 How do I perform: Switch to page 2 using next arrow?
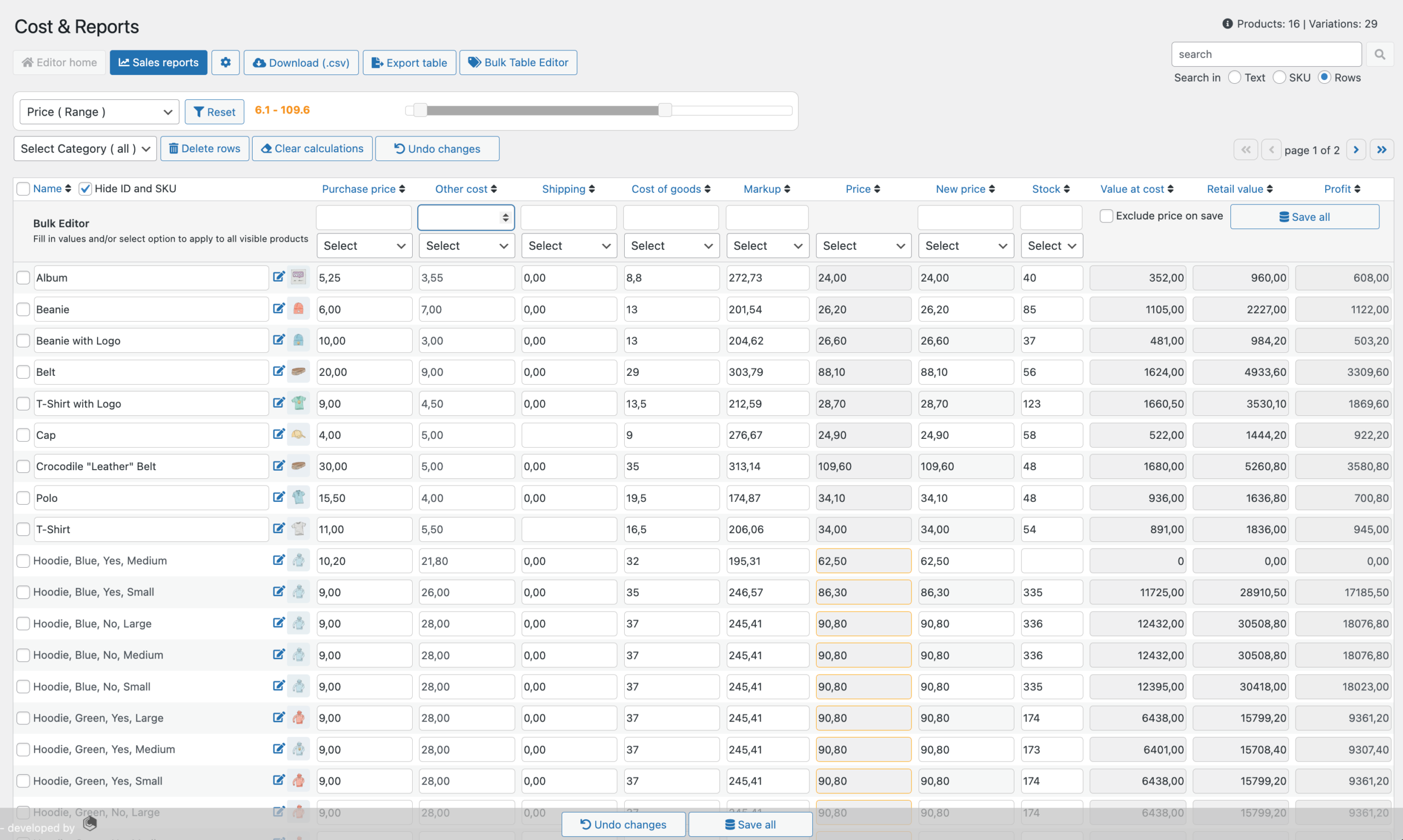[1356, 148]
